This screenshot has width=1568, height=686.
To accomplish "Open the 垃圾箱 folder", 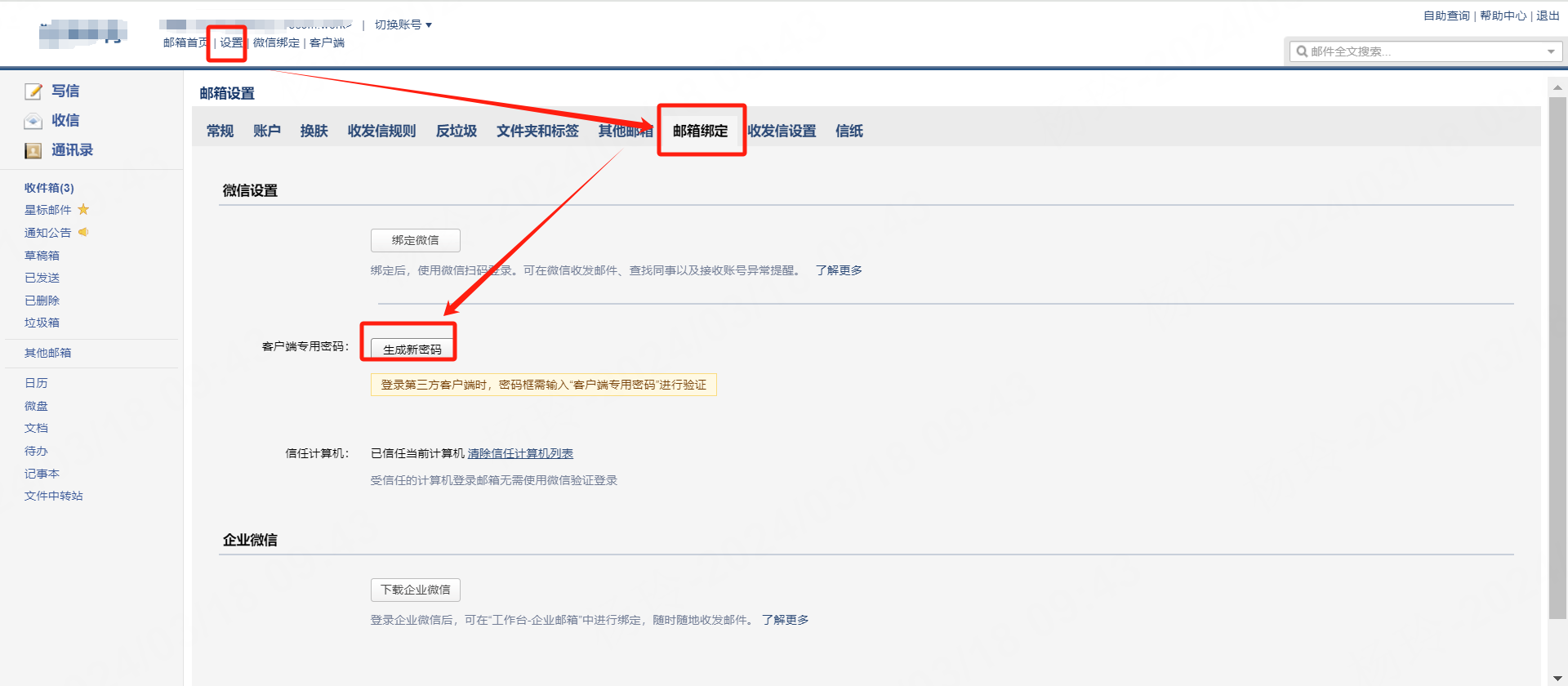I will tap(42, 323).
